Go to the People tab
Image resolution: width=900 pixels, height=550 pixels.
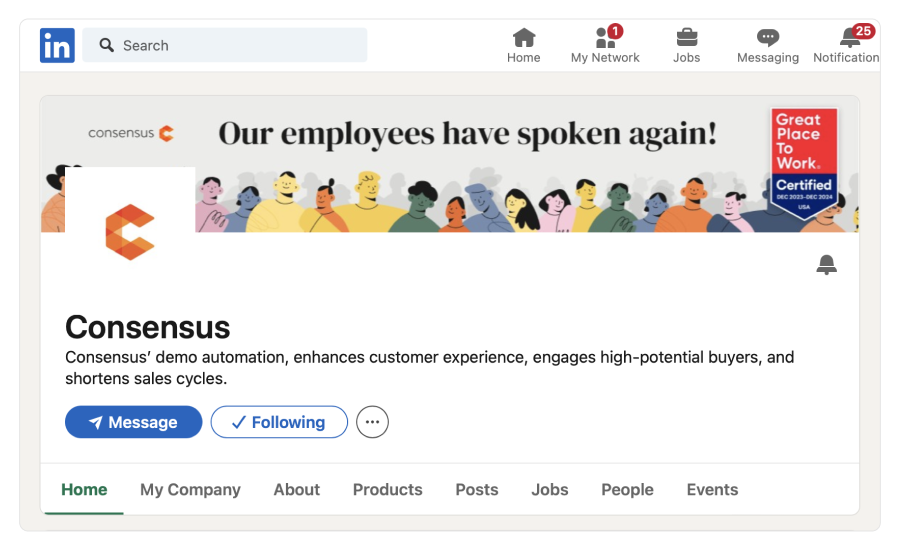click(x=627, y=490)
